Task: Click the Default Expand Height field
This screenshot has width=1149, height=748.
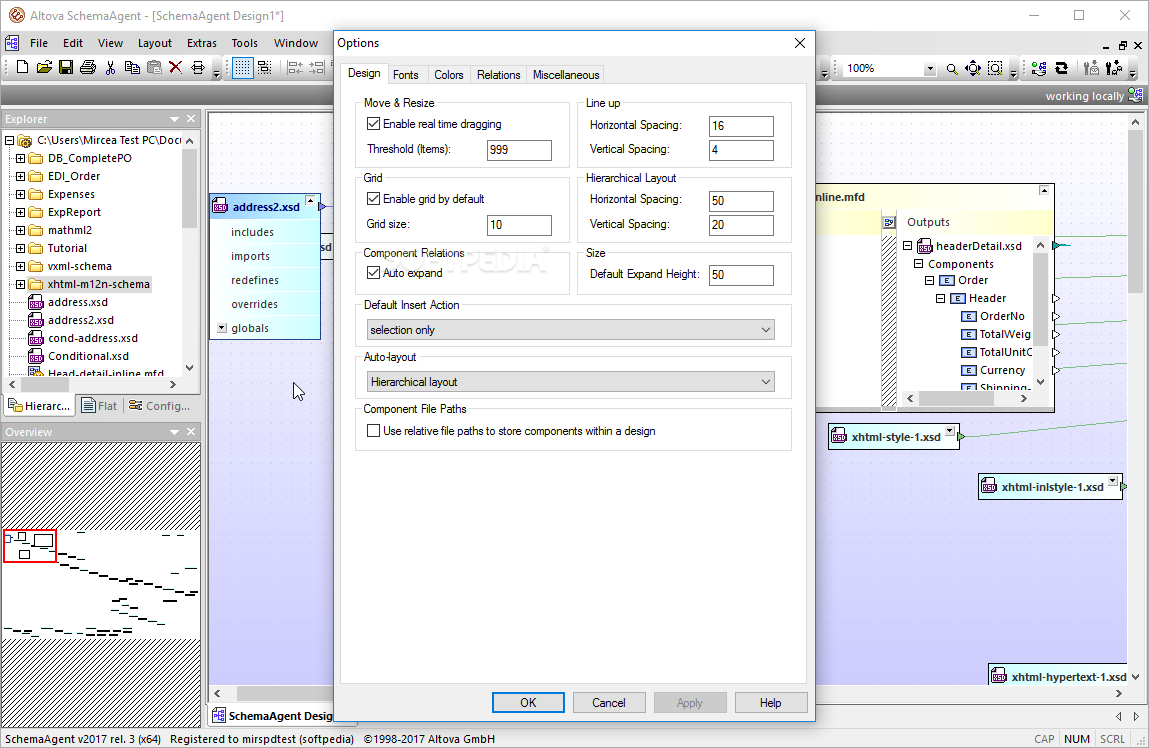Action: point(741,275)
